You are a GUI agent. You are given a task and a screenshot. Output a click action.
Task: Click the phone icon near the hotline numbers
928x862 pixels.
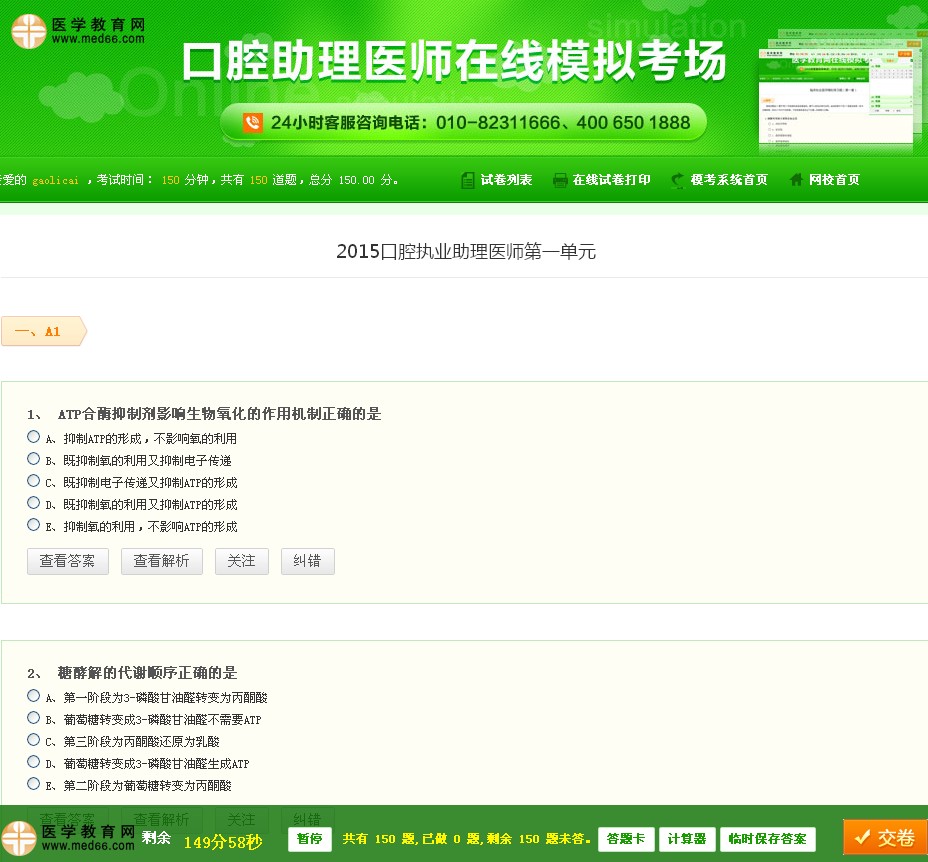(255, 123)
